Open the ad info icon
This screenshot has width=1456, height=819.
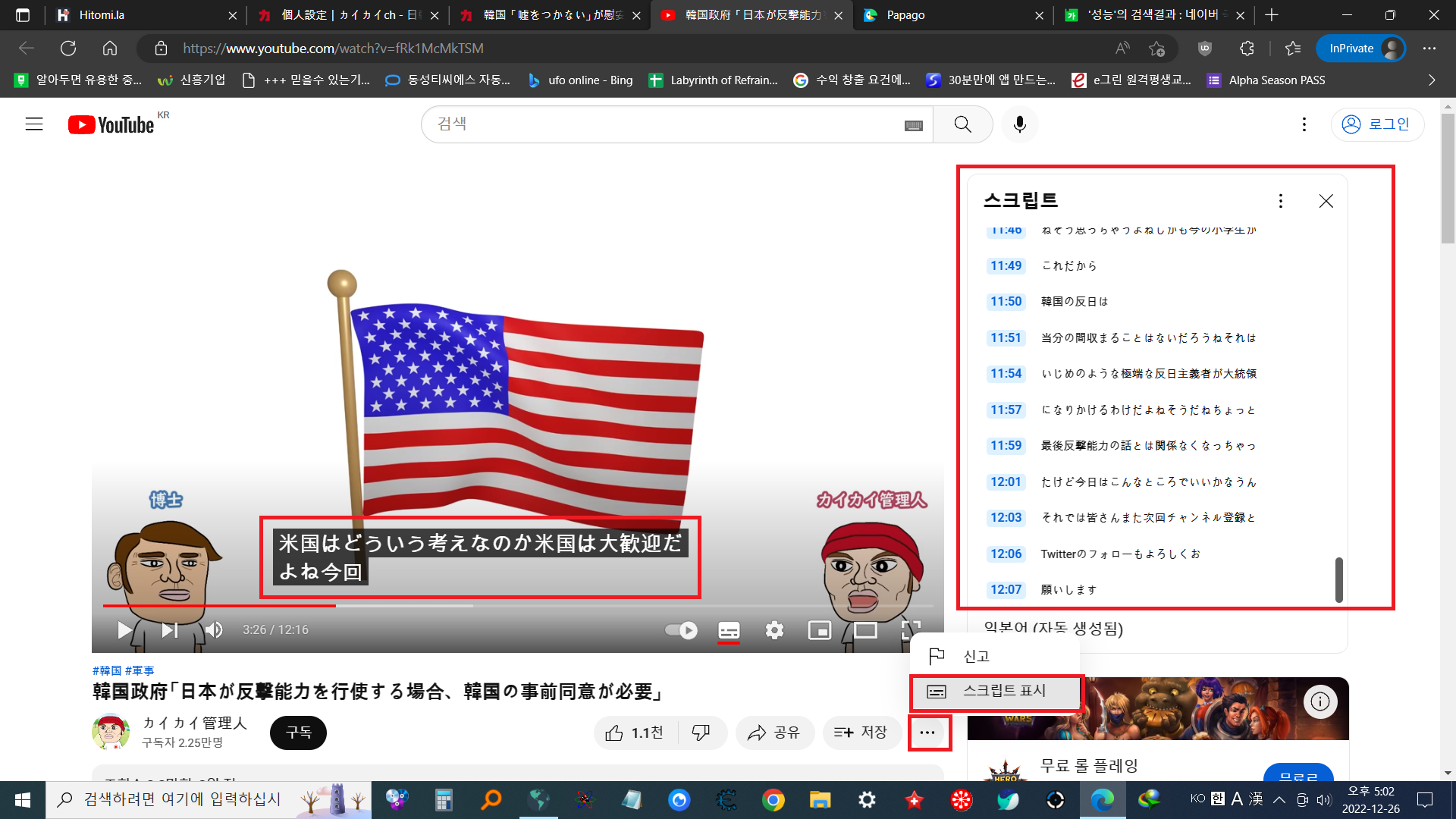coord(1320,701)
